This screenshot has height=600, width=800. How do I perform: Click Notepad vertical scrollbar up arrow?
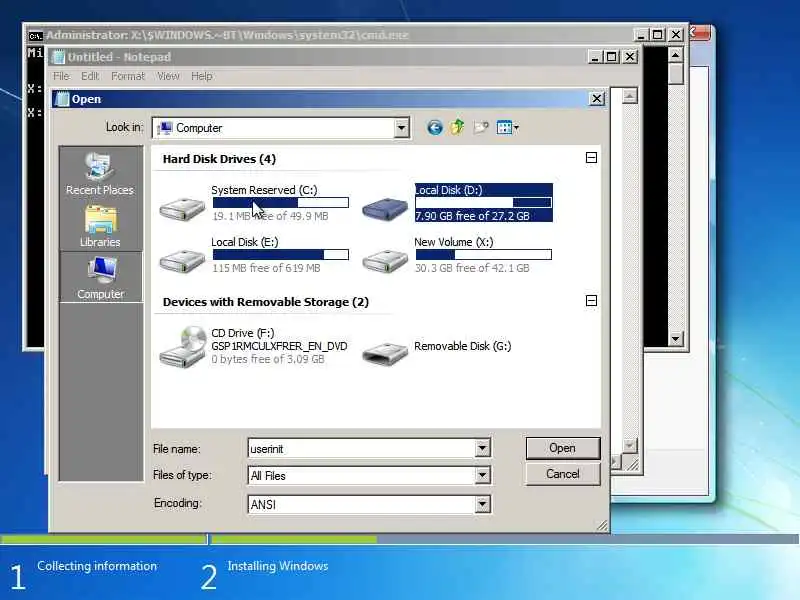pos(630,96)
